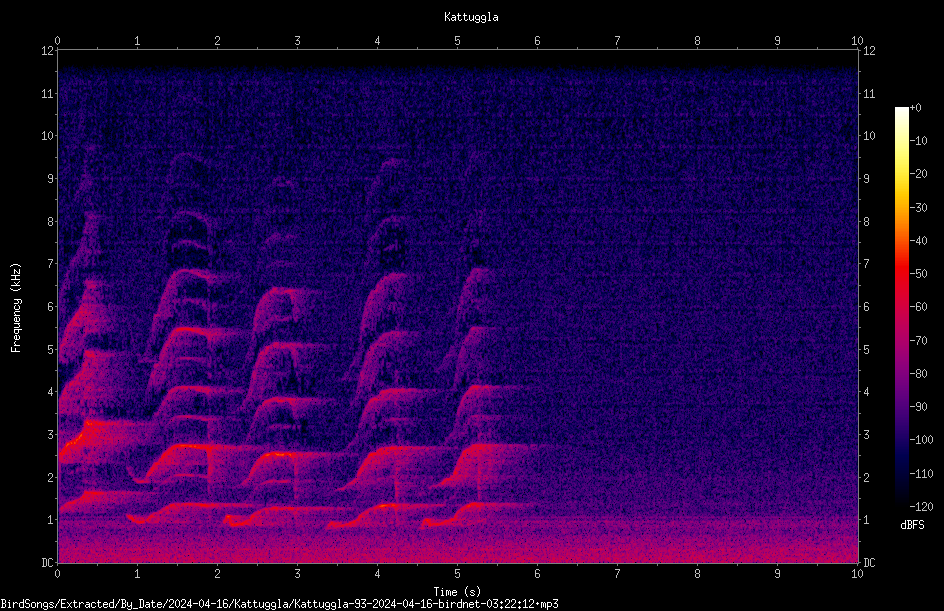Click the 7 second mark on the top time axis

click(x=617, y=40)
